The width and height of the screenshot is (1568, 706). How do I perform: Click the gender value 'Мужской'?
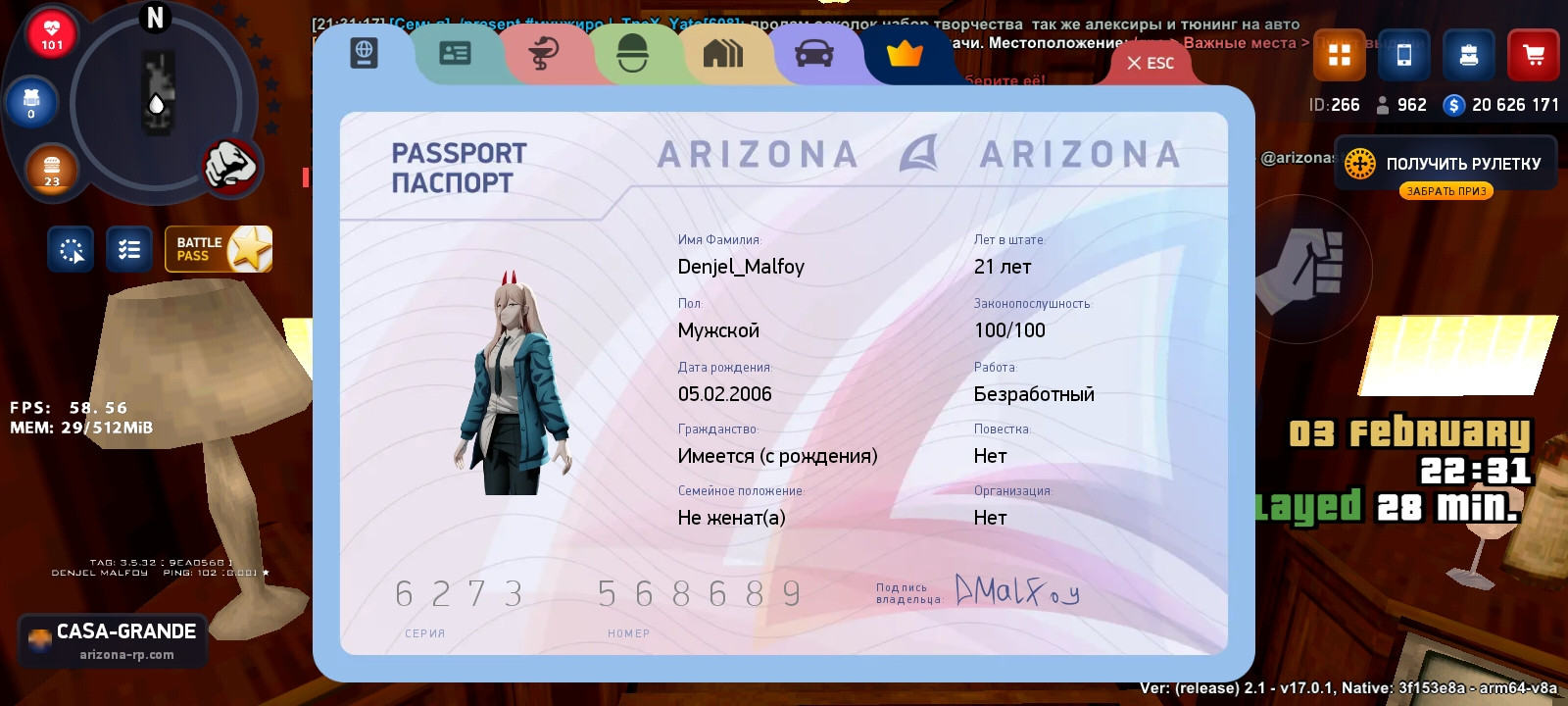coord(718,330)
